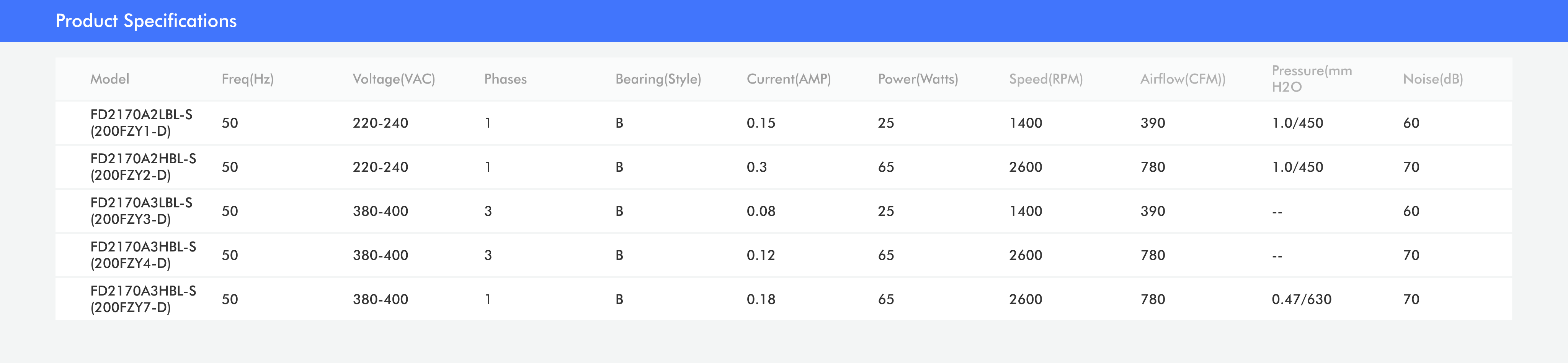Select the FD2170A2HBL-S (200FZY2-D) model entry
1568x363 pixels.
143,167
